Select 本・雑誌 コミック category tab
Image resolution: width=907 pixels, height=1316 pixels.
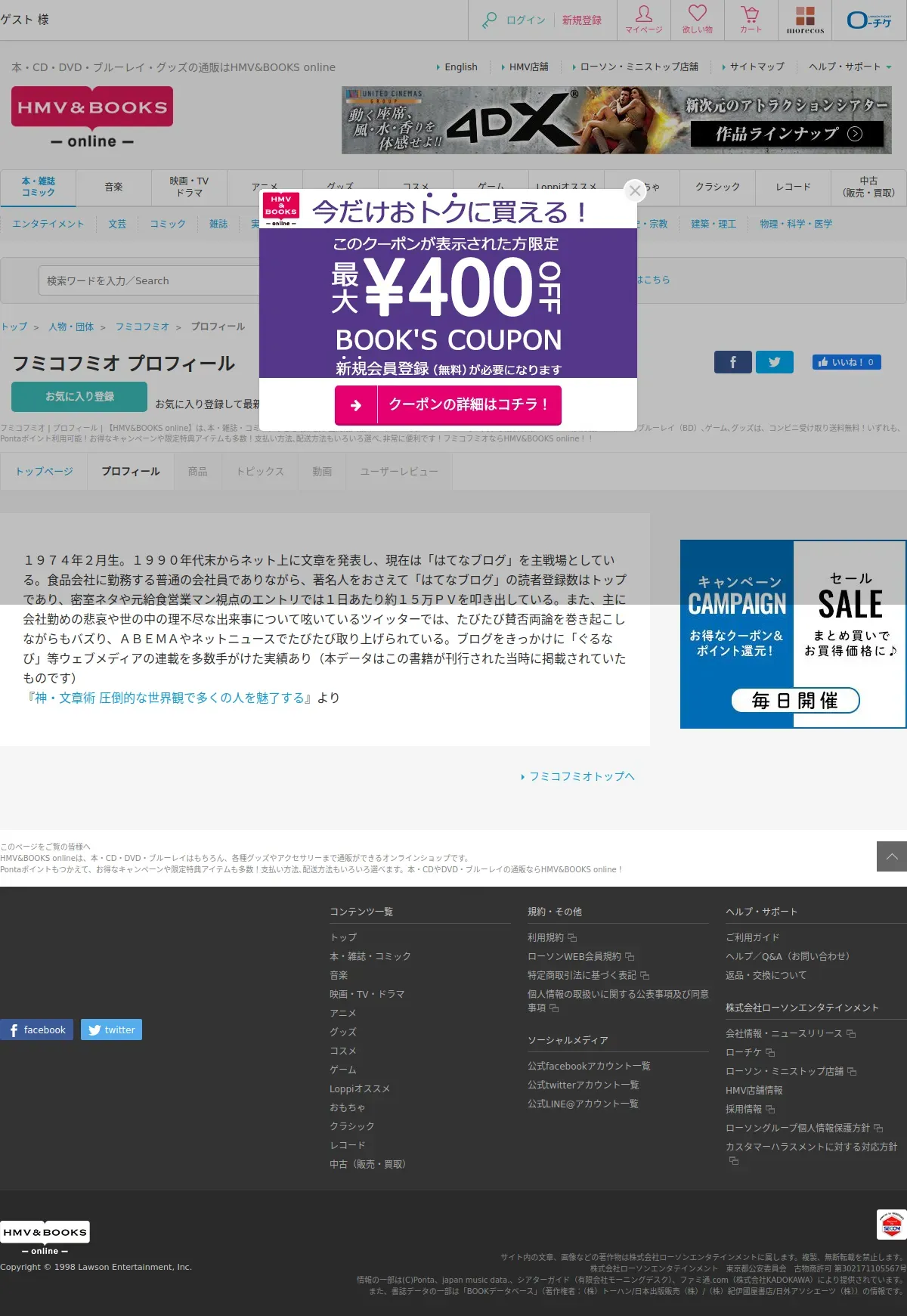38,187
